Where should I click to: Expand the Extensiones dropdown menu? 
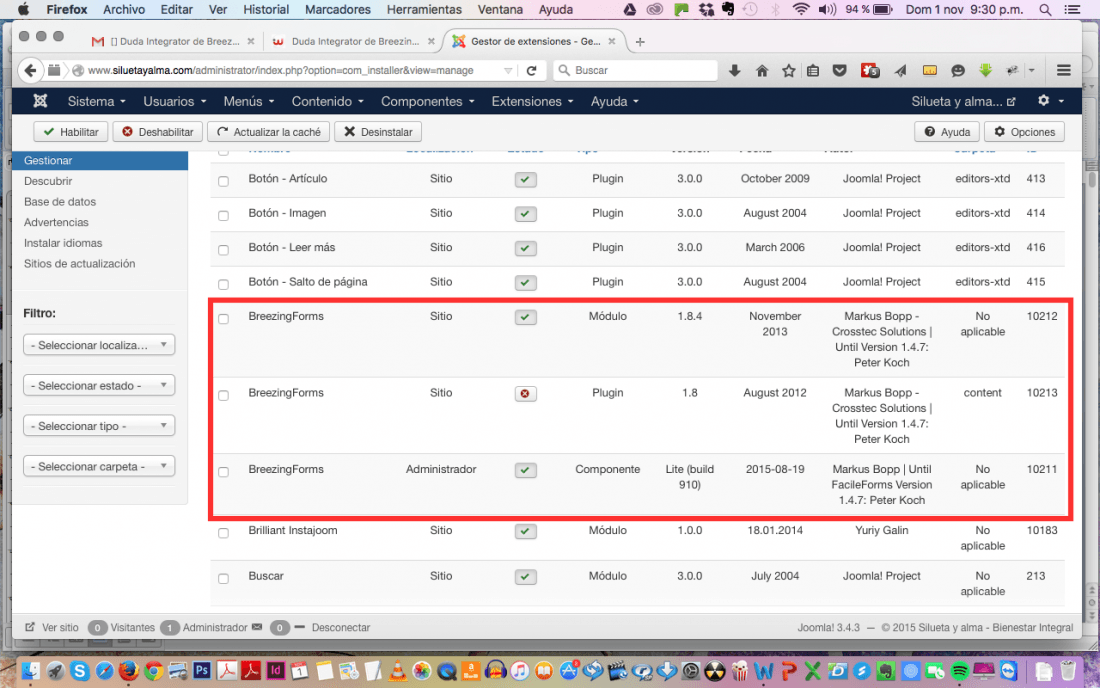[532, 102]
